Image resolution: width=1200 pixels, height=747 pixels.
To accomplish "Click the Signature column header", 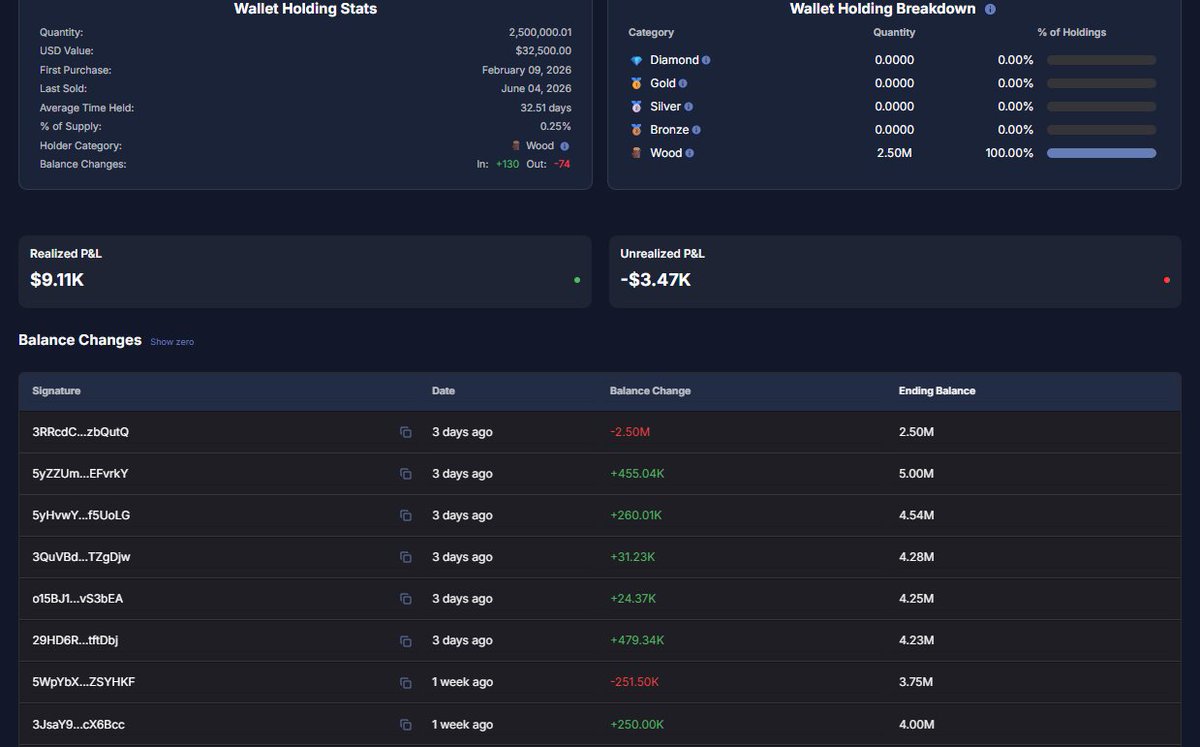I will 56,391.
